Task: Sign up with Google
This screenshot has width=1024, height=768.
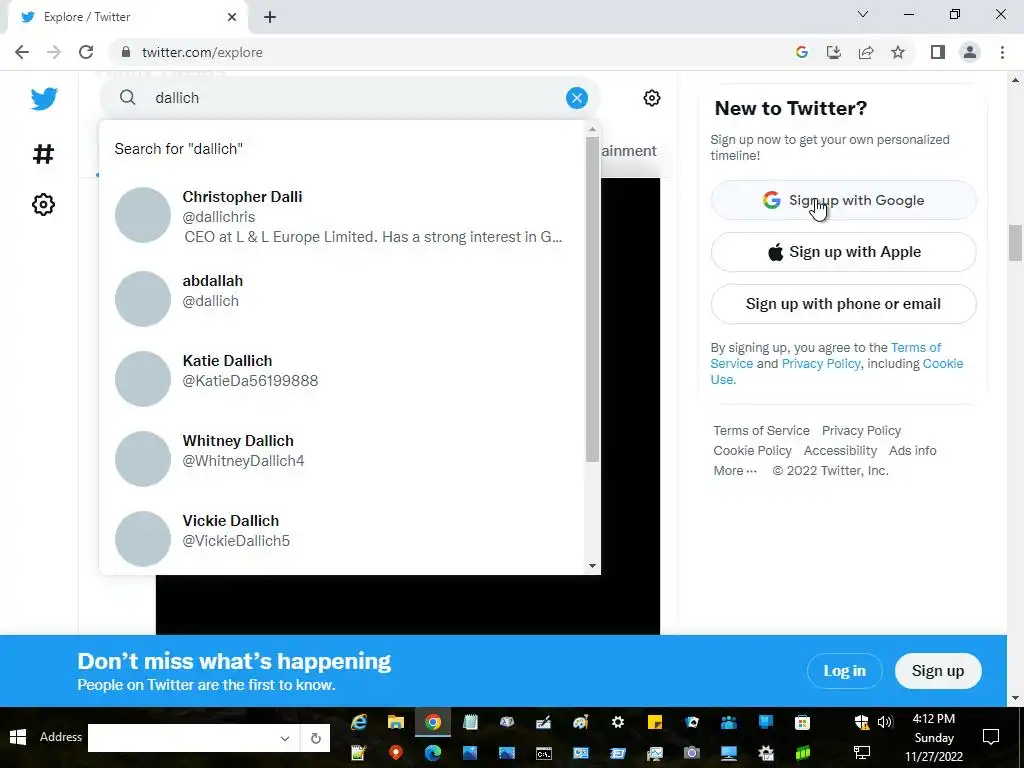Action: (x=843, y=200)
